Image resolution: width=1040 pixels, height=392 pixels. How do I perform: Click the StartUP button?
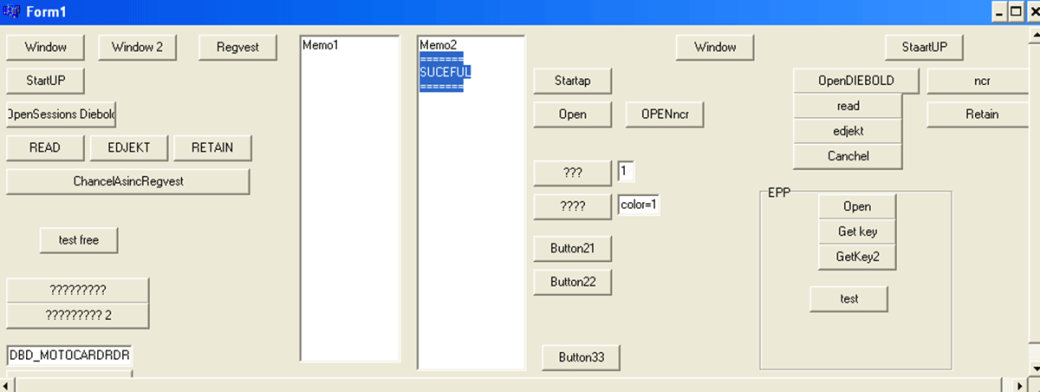pos(46,81)
